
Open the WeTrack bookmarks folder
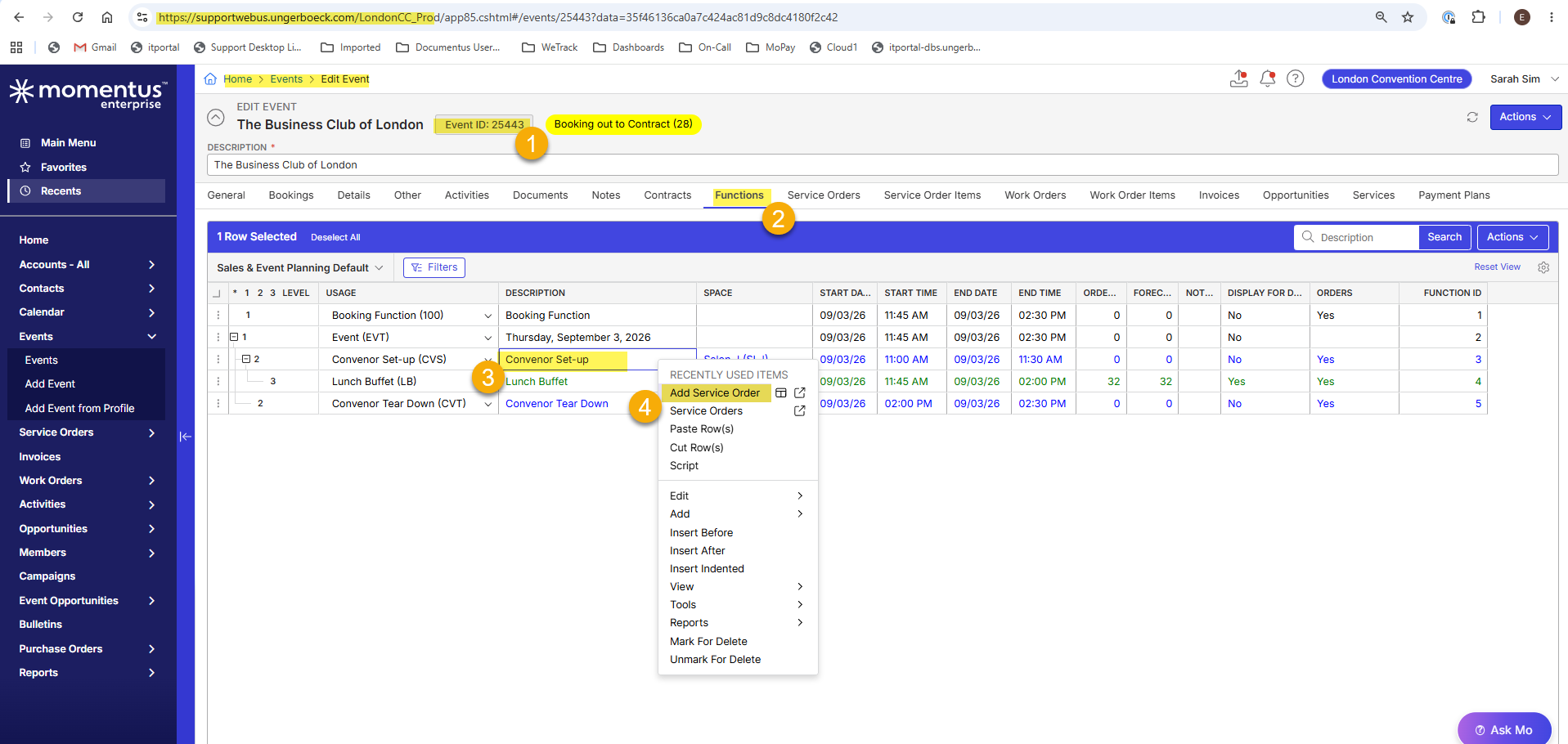550,47
